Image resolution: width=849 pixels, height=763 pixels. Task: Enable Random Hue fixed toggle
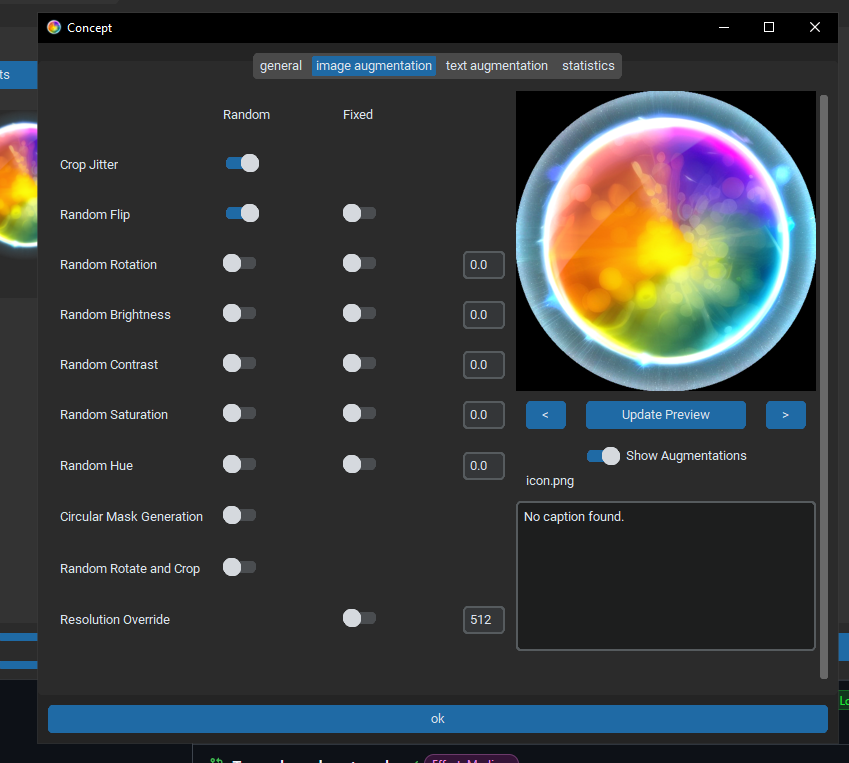click(359, 465)
